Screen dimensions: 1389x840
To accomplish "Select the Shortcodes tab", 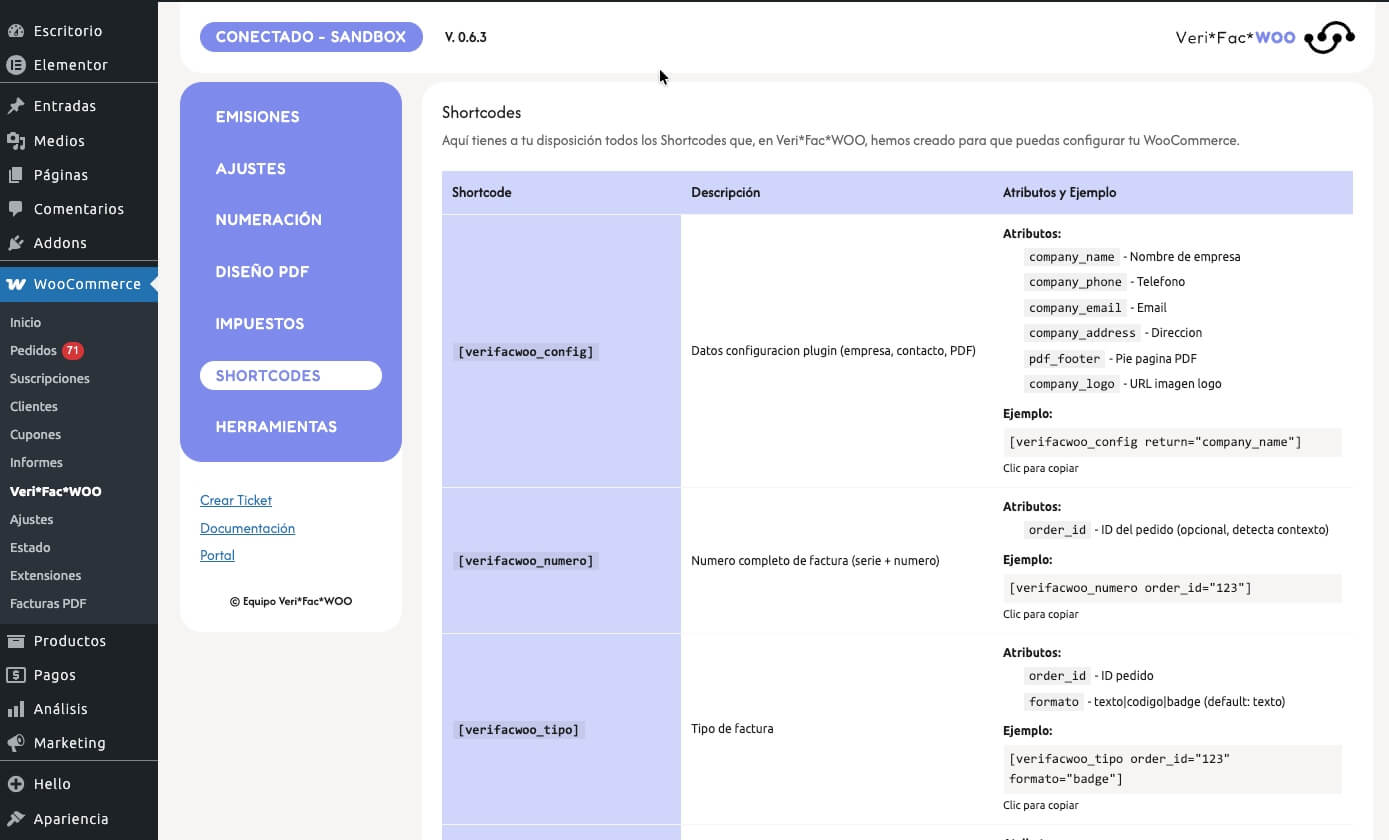I will tap(291, 376).
